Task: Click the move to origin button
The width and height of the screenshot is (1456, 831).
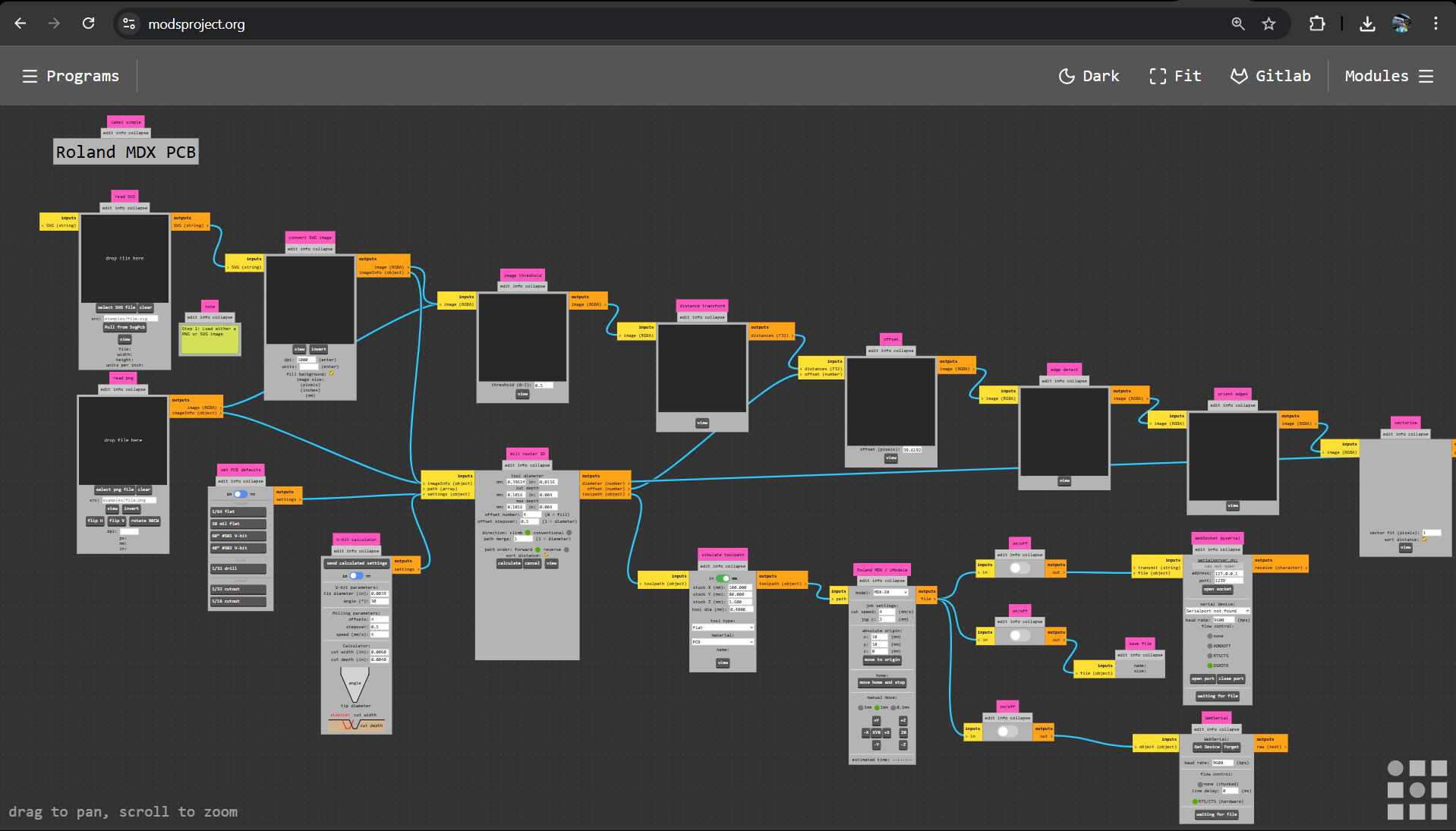Action: pos(881,659)
